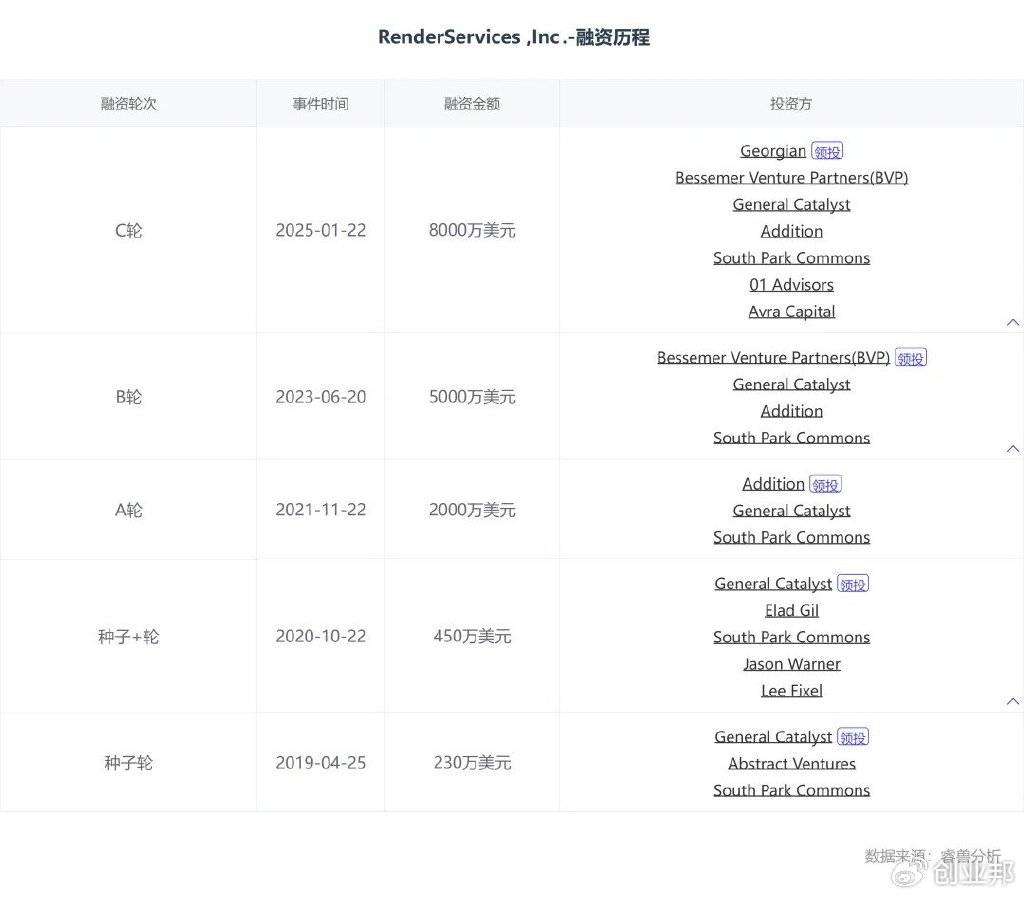
Task: Select the A轮 round cell
Action: (128, 510)
